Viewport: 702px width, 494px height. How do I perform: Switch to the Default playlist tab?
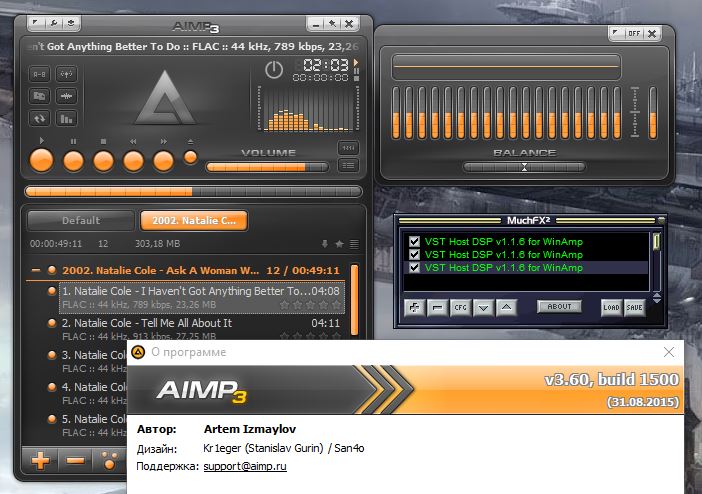(x=80, y=220)
